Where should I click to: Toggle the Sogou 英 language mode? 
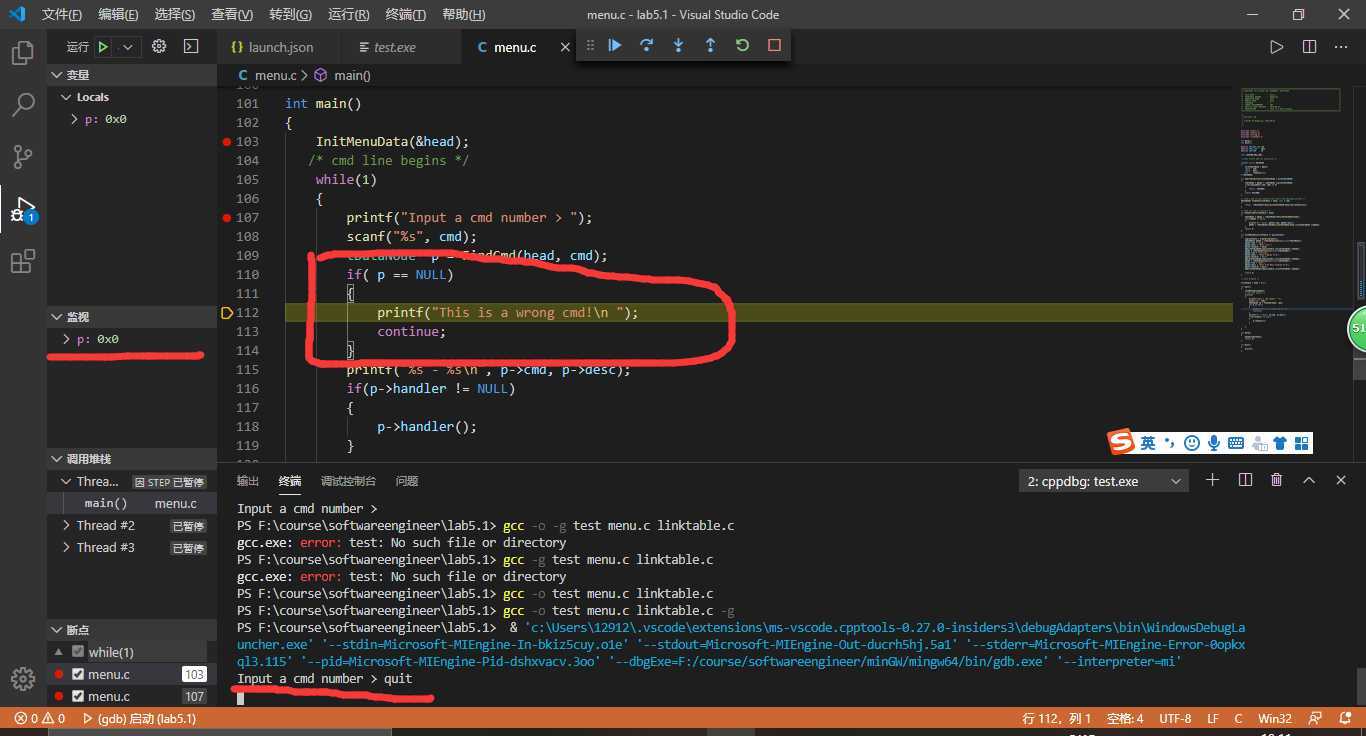pyautogui.click(x=1148, y=443)
